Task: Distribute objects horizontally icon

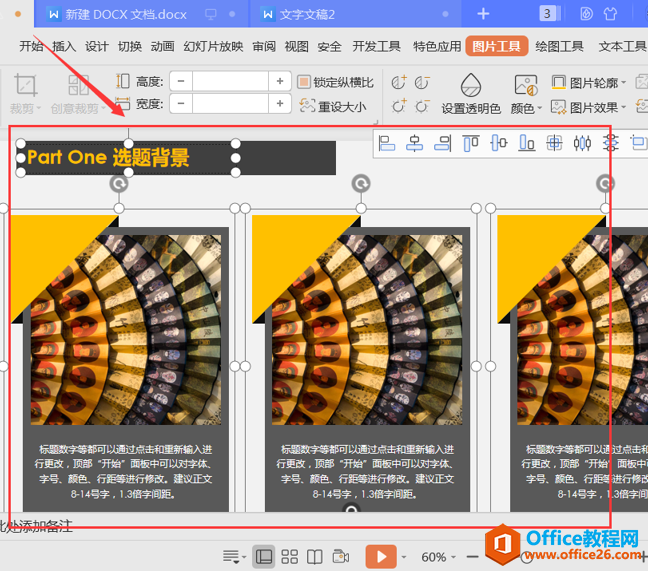Action: click(582, 143)
